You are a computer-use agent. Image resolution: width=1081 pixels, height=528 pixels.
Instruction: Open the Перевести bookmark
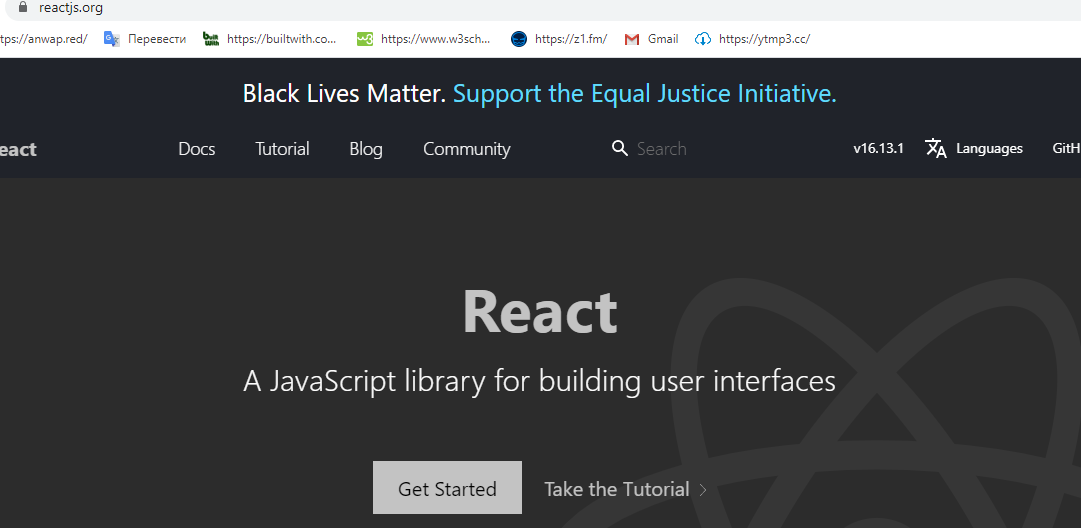(157, 39)
